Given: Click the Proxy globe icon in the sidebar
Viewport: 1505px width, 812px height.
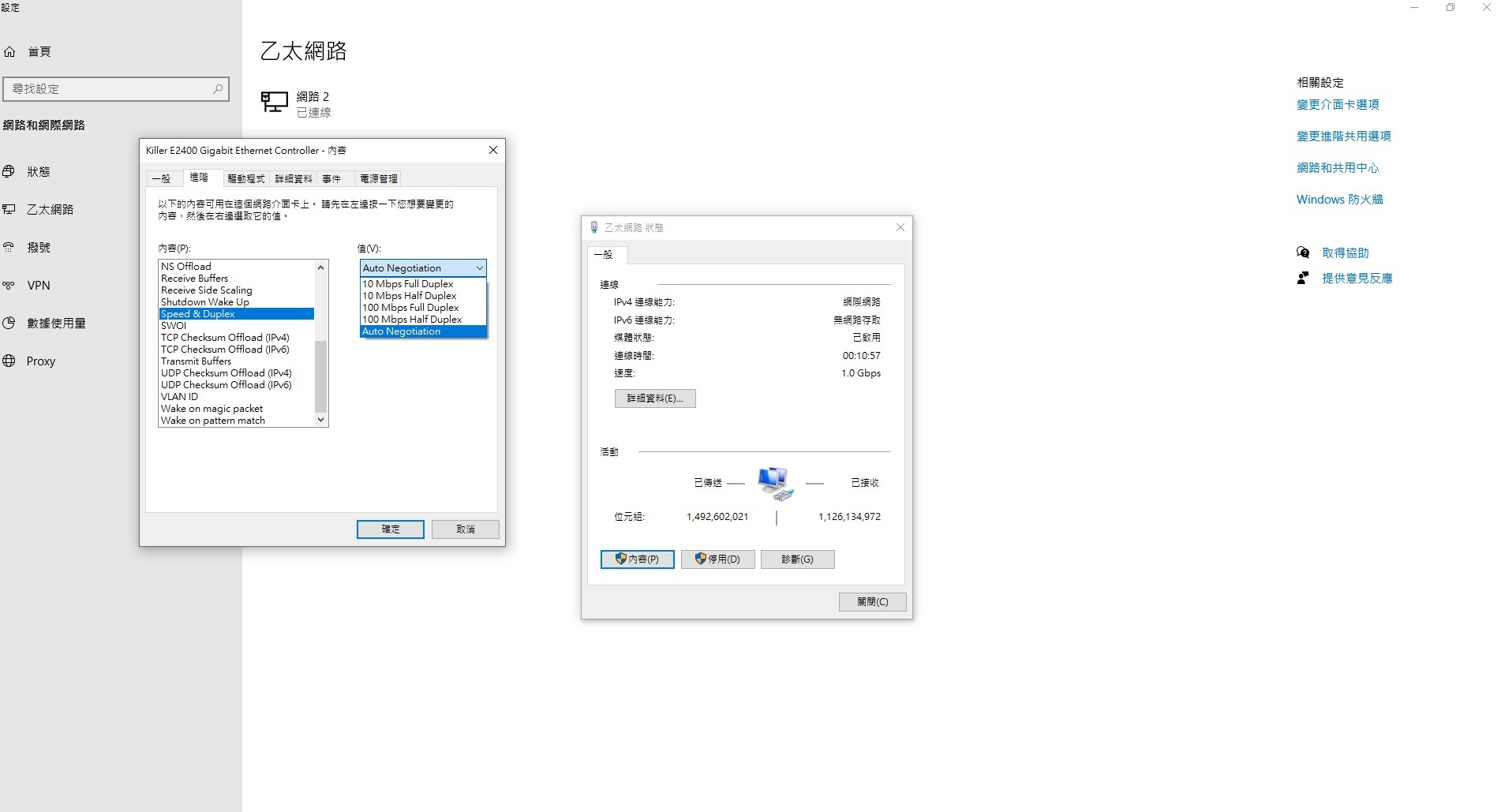Looking at the screenshot, I should coord(9,361).
